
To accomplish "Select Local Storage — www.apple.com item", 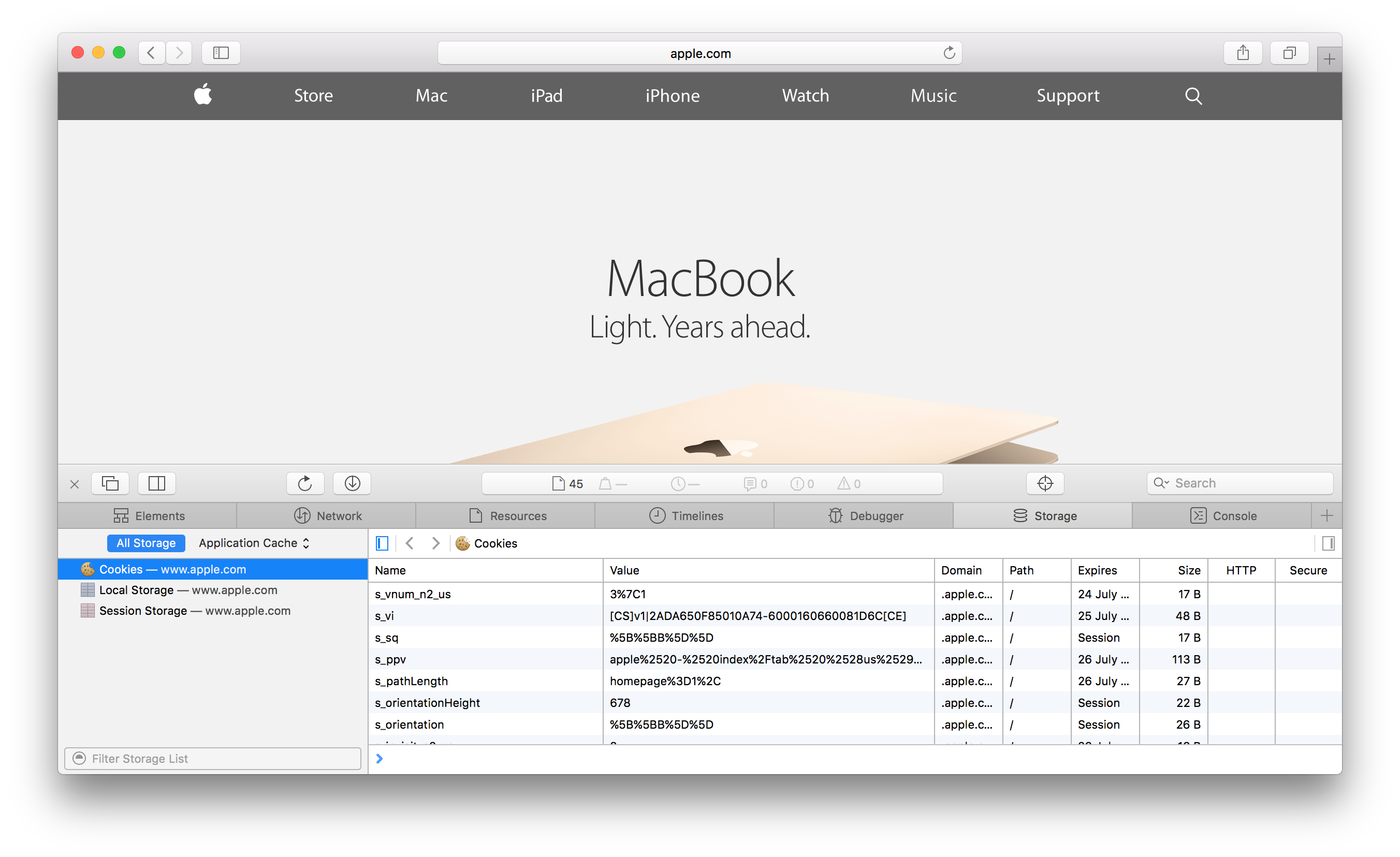I will point(188,590).
